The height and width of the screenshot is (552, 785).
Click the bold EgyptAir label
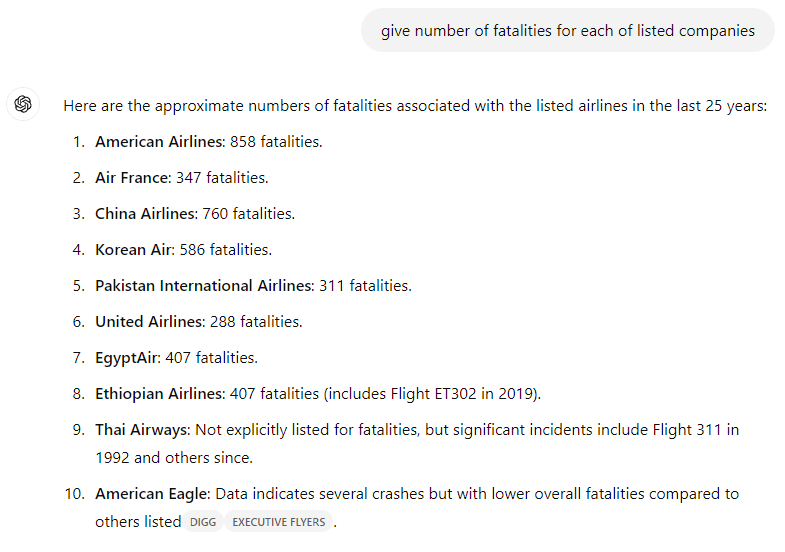coord(128,358)
